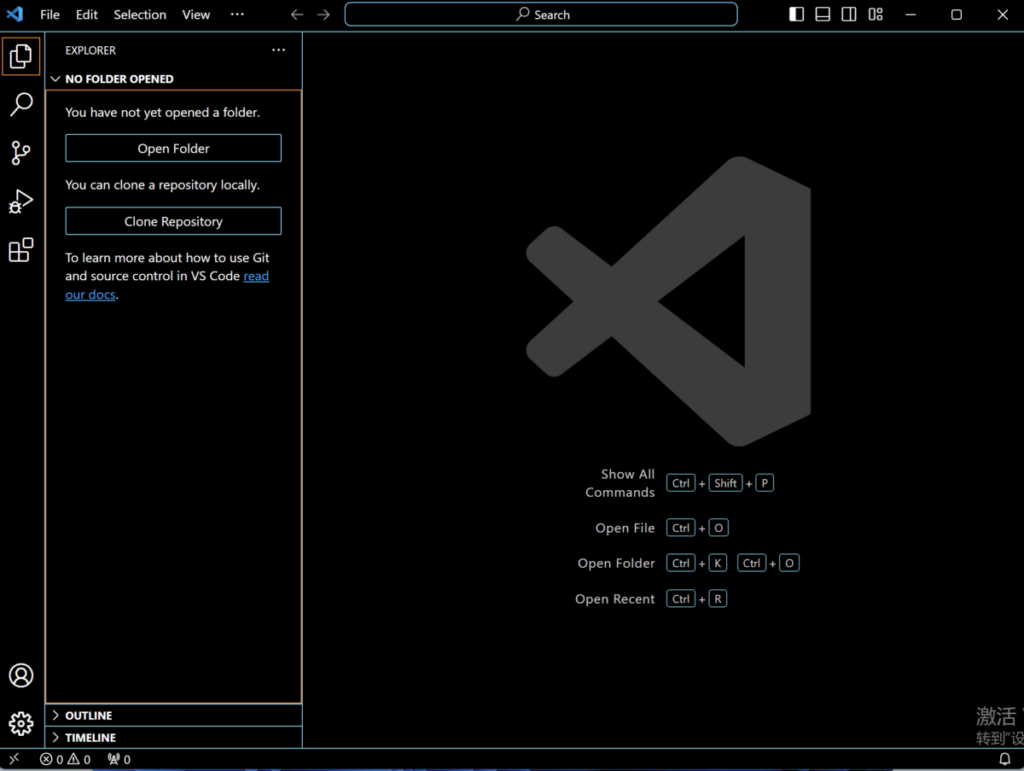Open remote window from status bar icon
Viewport: 1024px width, 771px height.
(14, 759)
